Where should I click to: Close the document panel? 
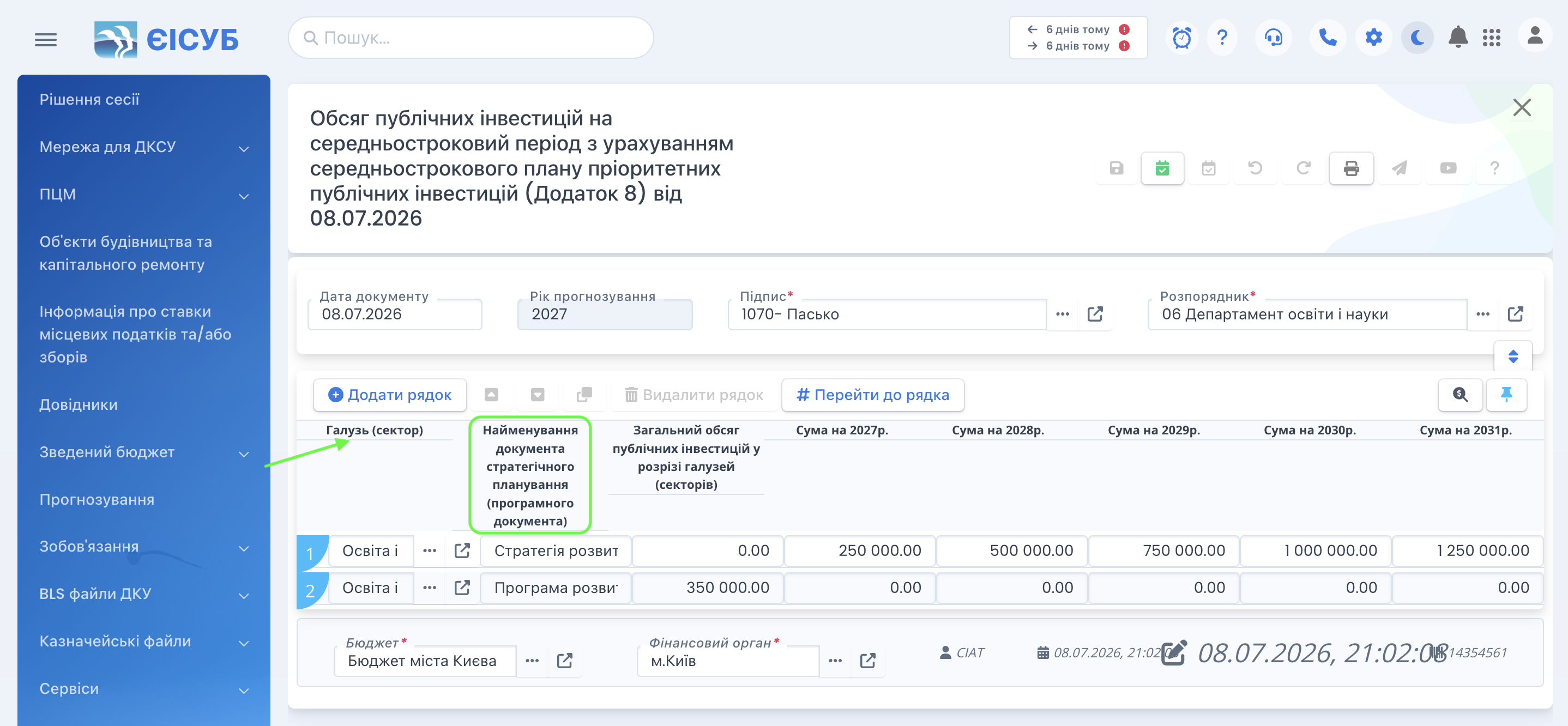pos(1522,108)
